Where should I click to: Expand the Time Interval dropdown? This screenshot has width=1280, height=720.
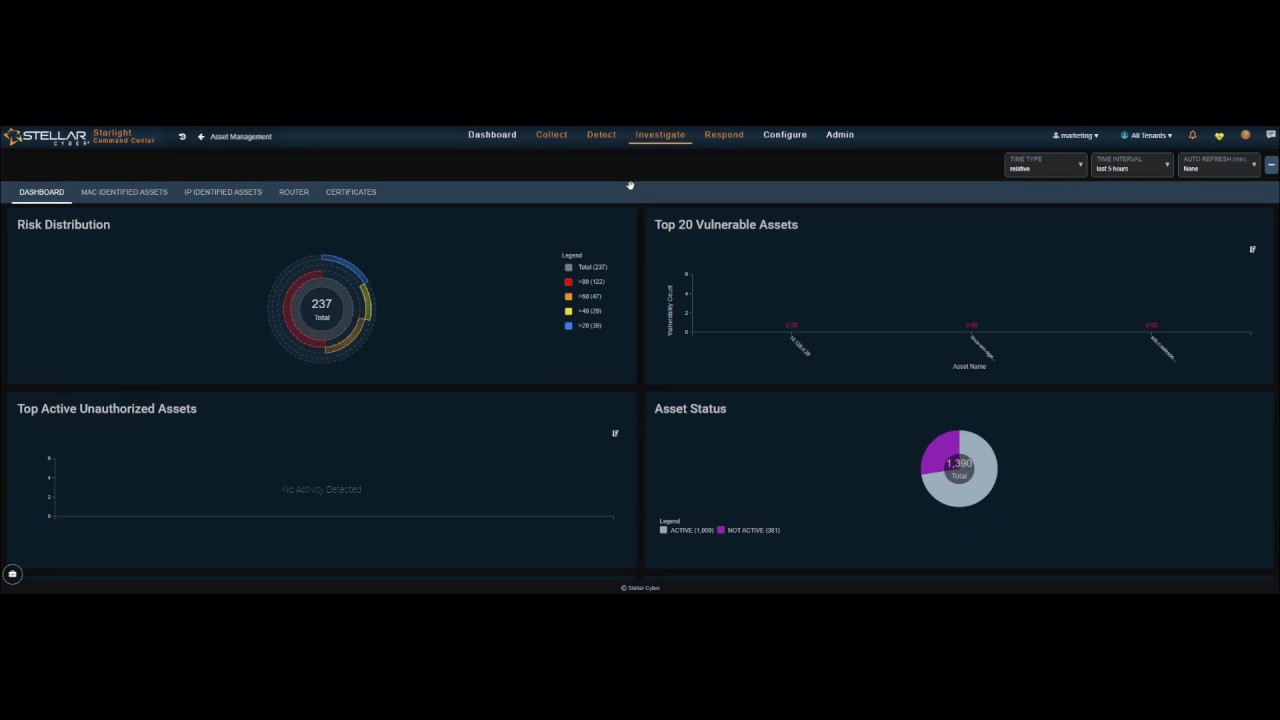point(1132,165)
